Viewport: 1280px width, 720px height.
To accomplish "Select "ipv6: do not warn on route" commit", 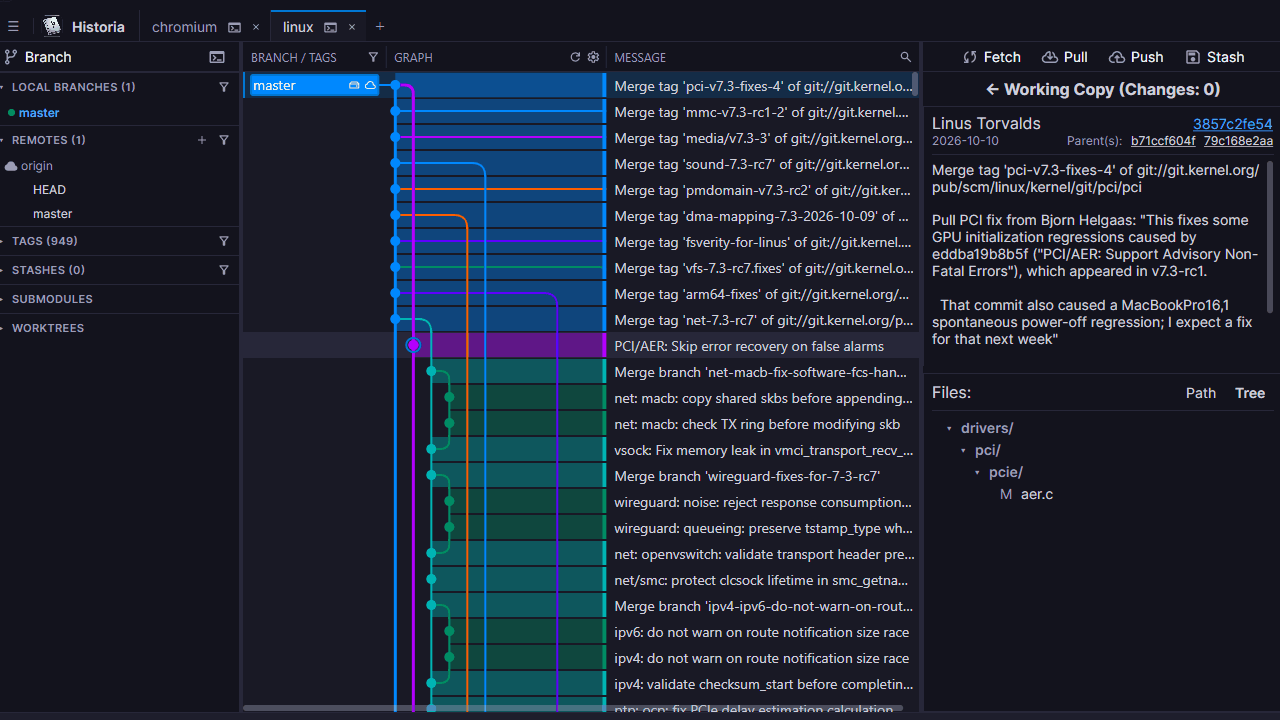I will pyautogui.click(x=763, y=632).
